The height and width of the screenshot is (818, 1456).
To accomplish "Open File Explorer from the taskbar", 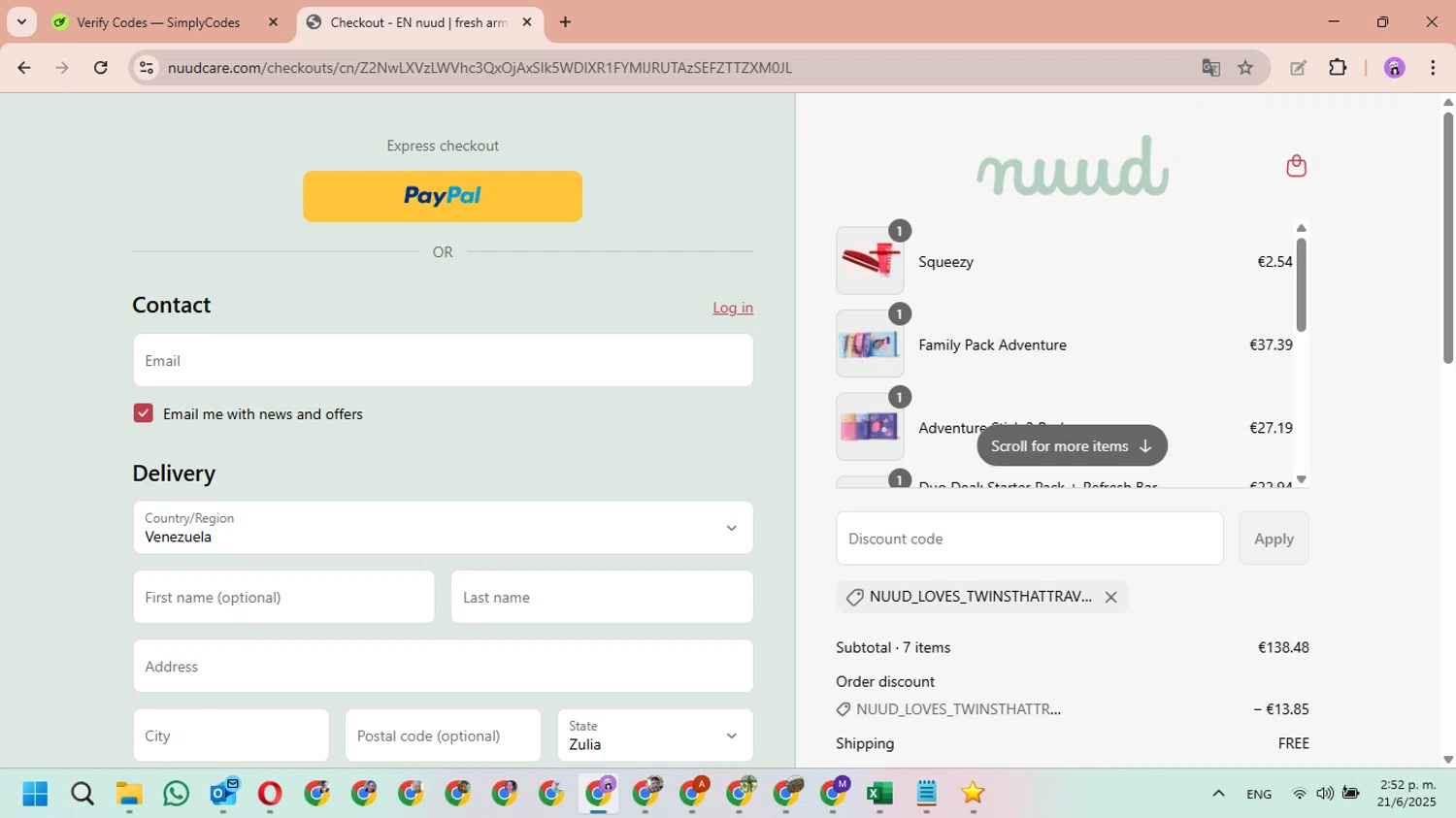I will [129, 794].
